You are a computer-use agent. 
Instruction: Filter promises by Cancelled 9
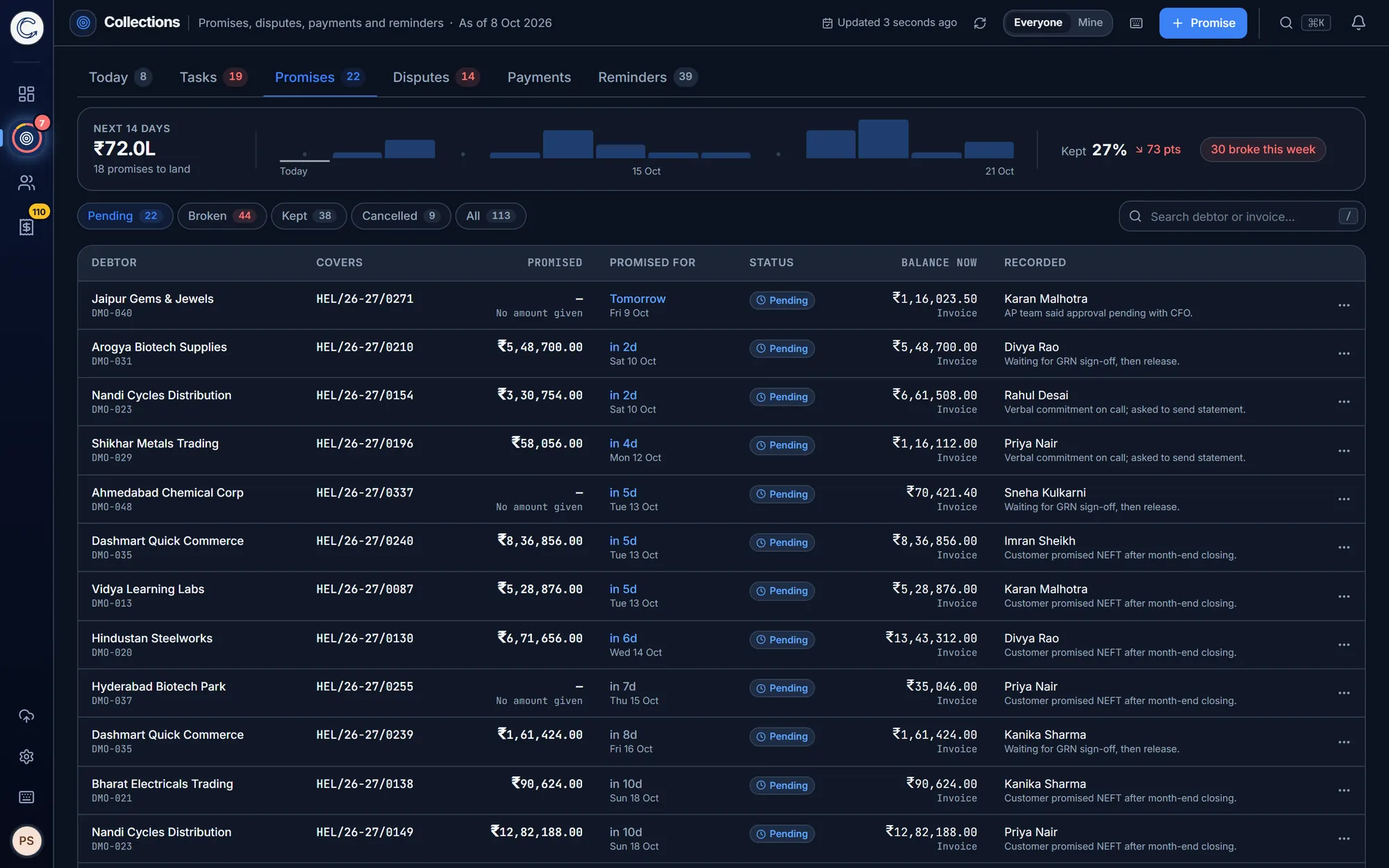401,216
